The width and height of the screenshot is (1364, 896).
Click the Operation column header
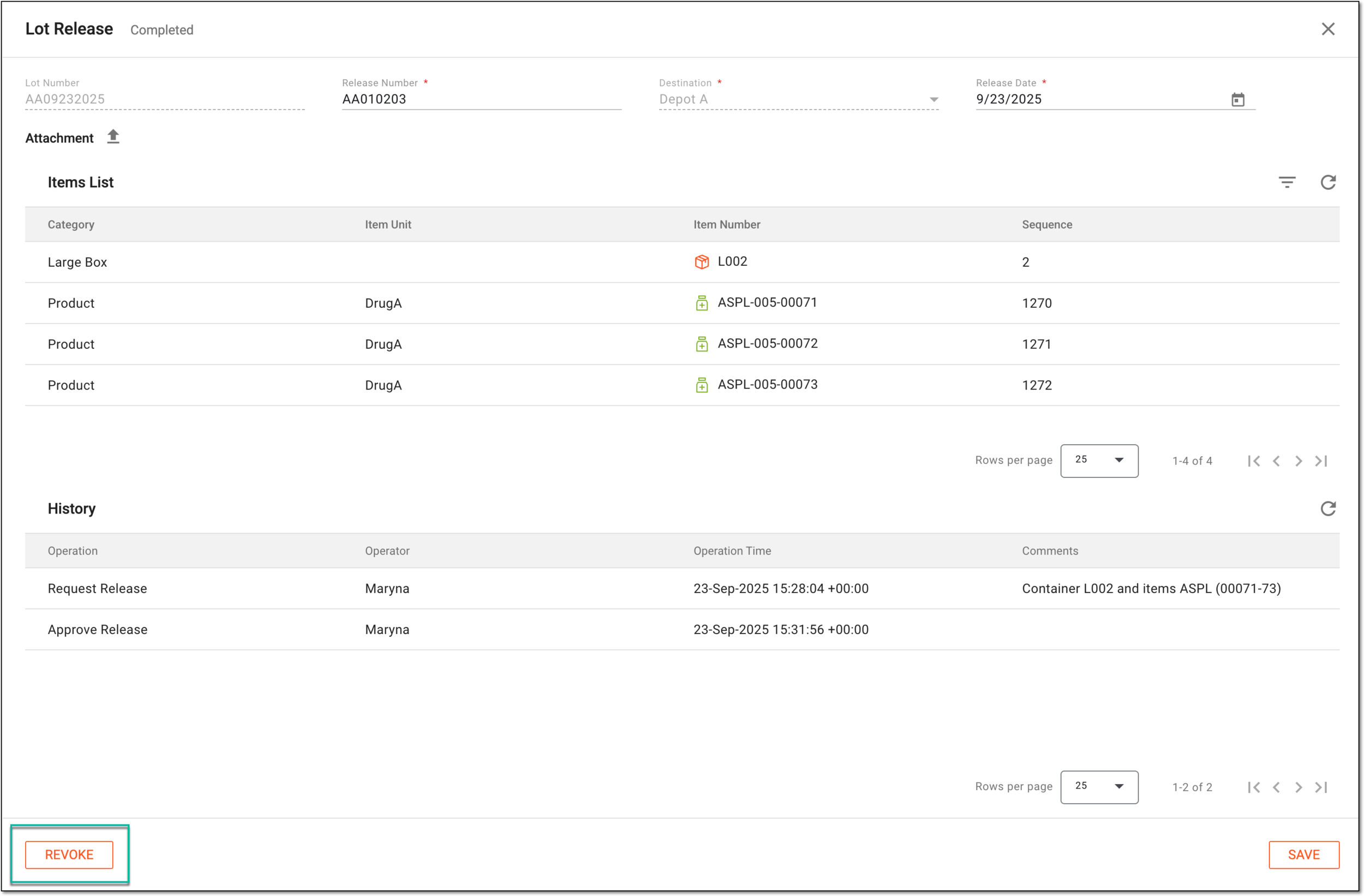pos(73,551)
